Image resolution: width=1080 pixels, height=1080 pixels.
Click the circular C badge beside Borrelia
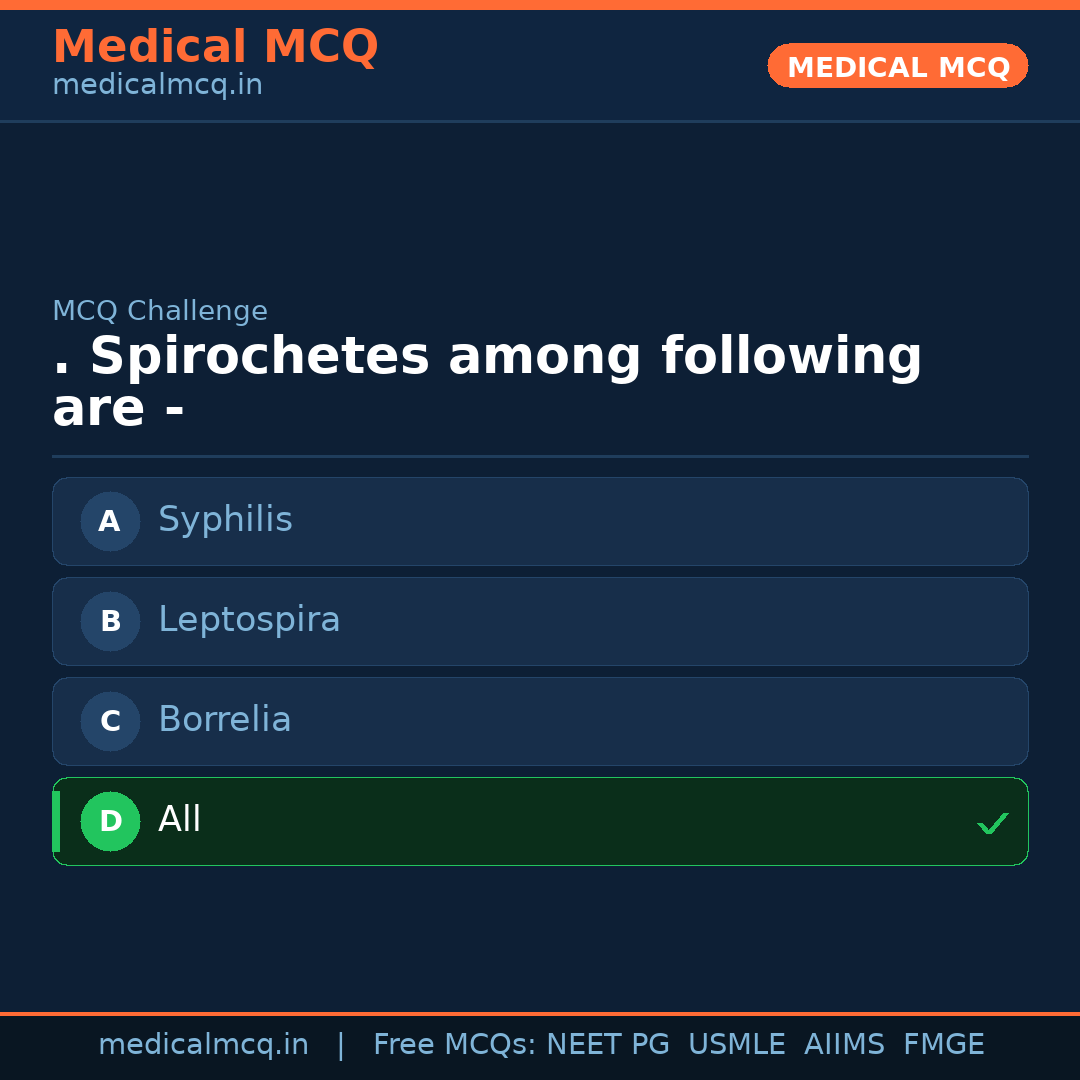click(x=110, y=721)
